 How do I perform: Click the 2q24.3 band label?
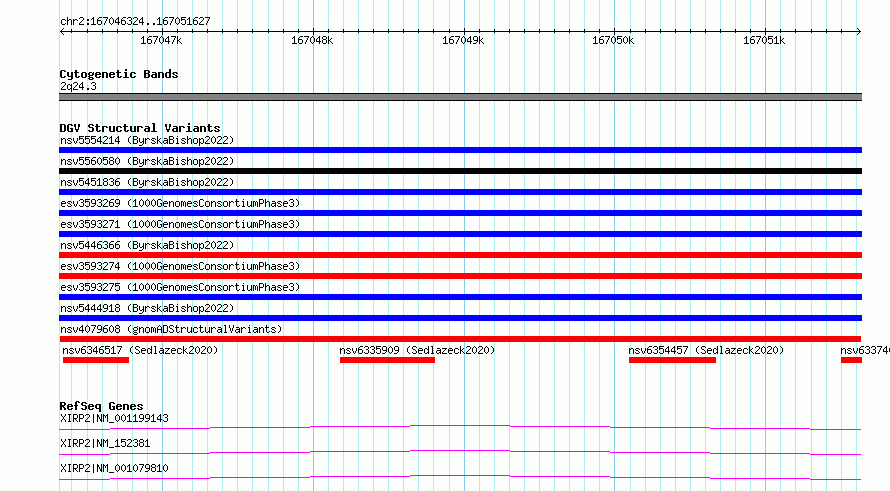coord(78,86)
